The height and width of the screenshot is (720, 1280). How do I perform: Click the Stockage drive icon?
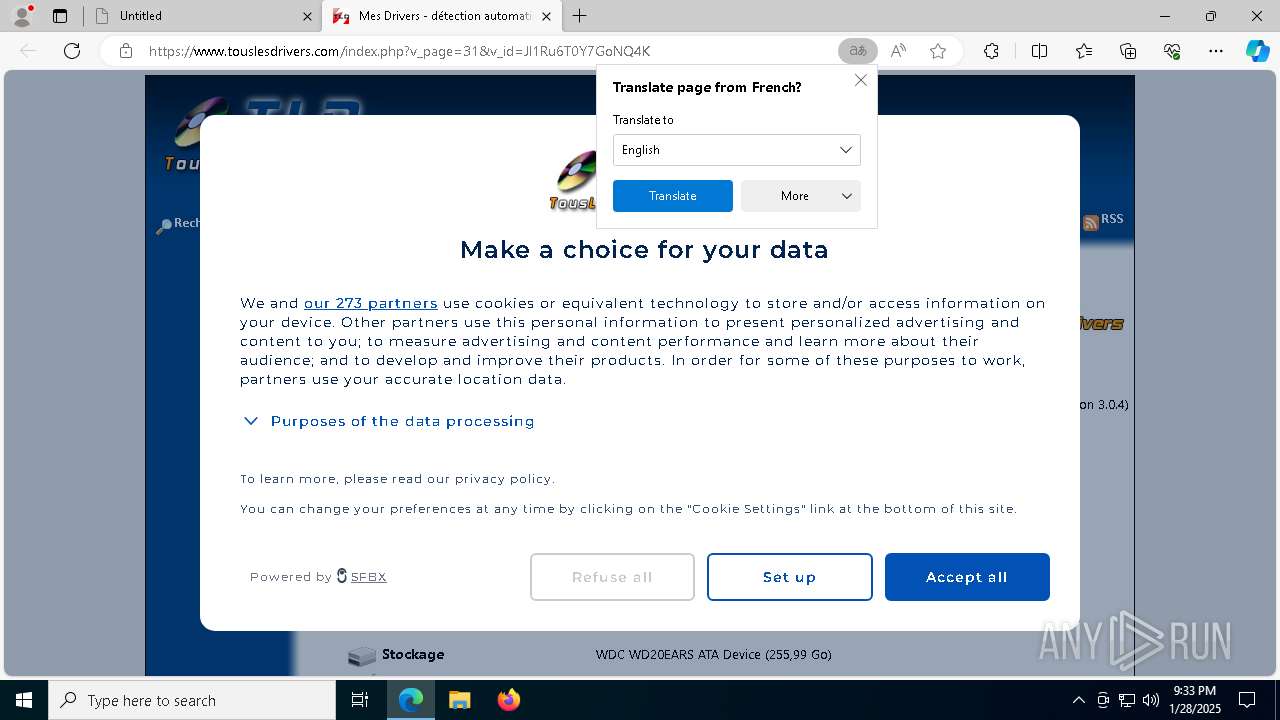[x=361, y=656]
